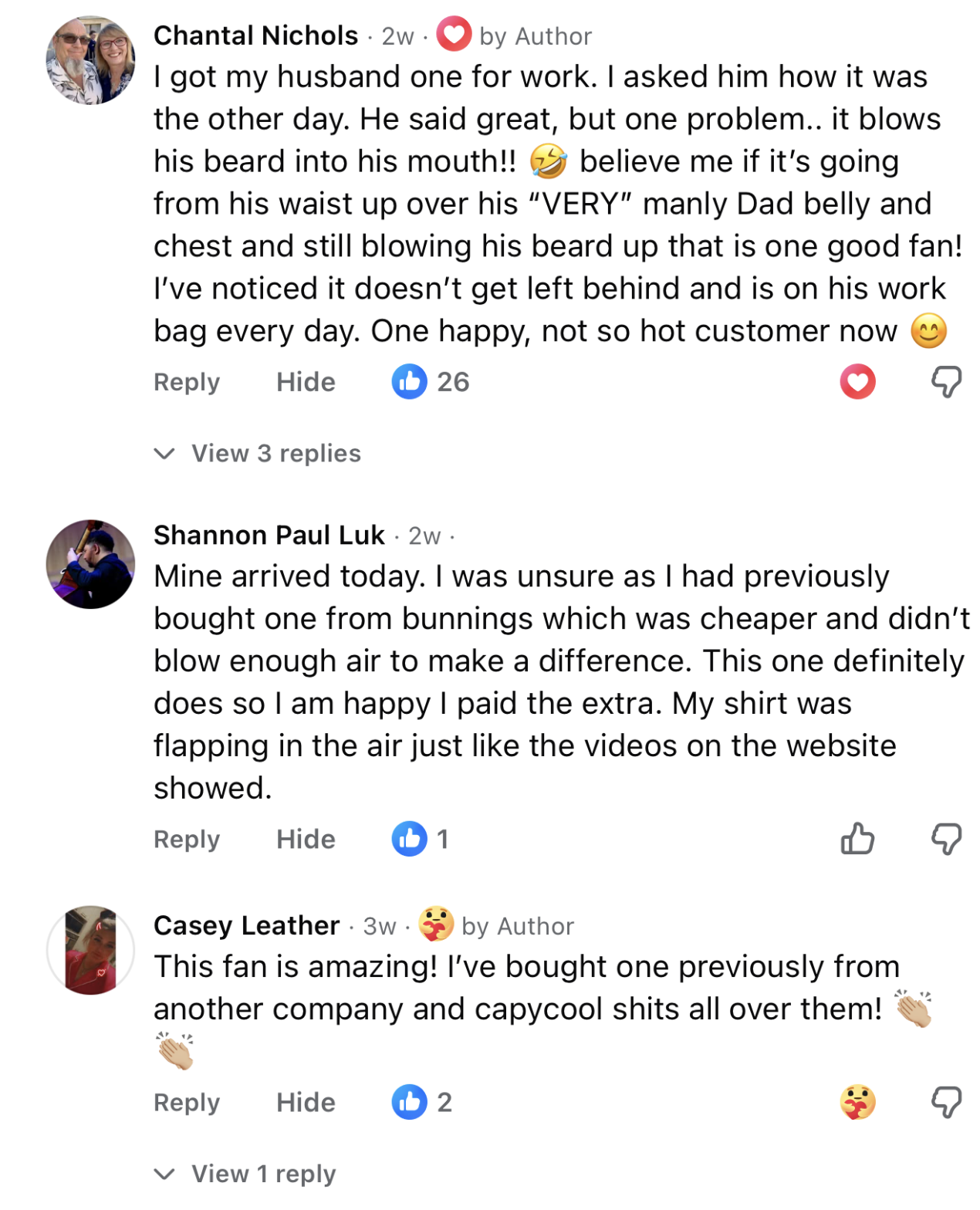The height and width of the screenshot is (1210, 980).
Task: Open Shannon Paul Luk's profile name link
Action: tap(269, 535)
